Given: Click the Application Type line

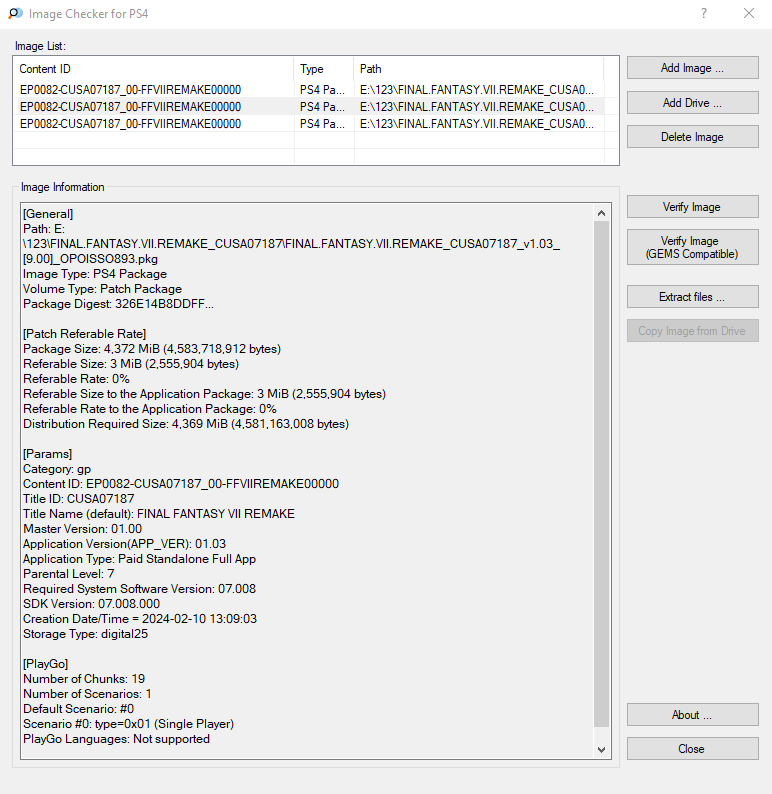Looking at the screenshot, I should coord(139,559).
